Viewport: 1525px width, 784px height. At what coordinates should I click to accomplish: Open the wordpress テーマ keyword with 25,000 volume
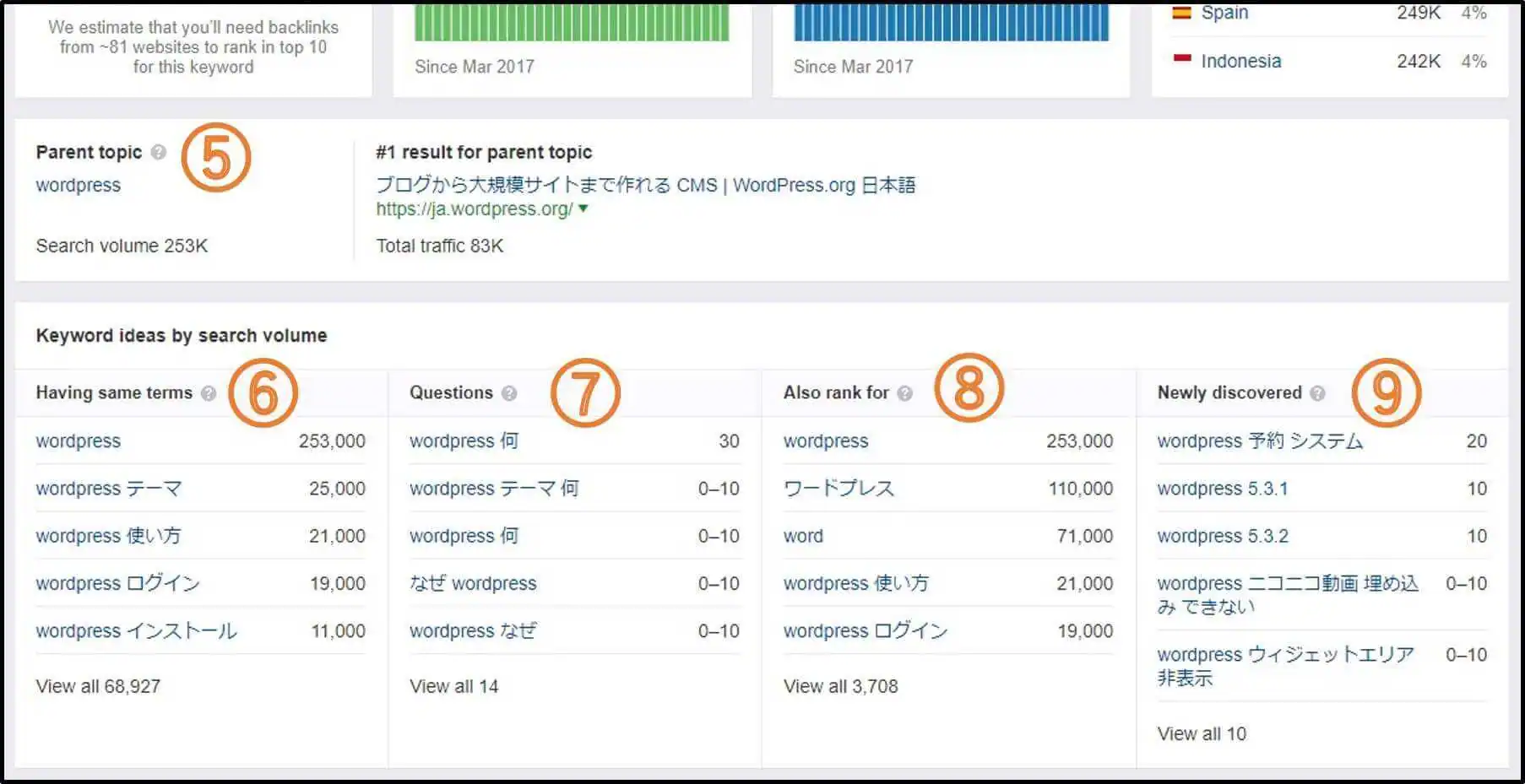[109, 489]
